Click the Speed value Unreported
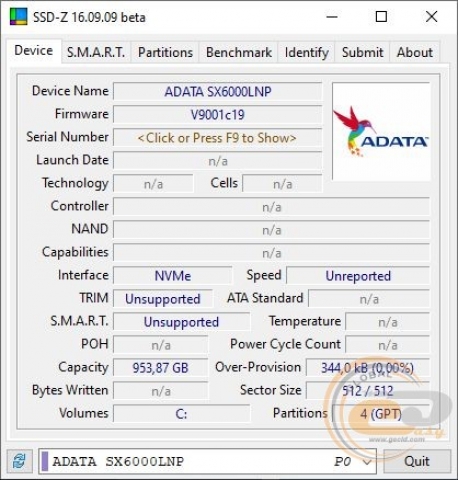This screenshot has width=458, height=480. tap(358, 276)
